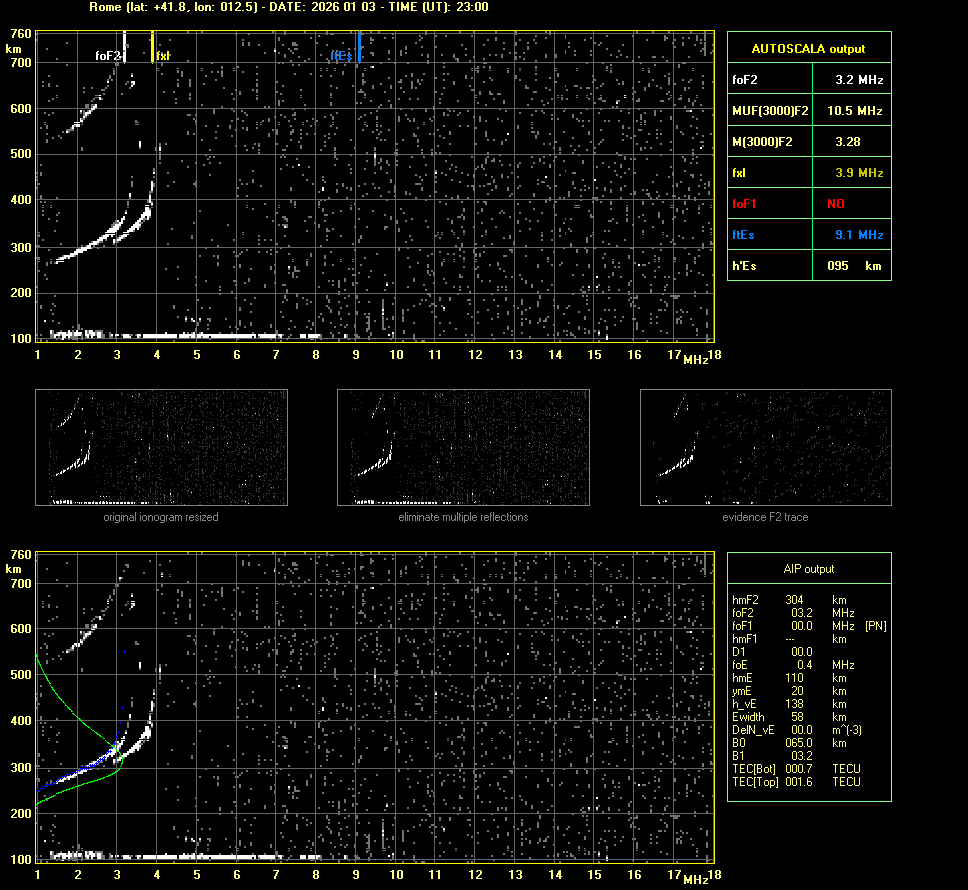Click the Rome date and time title
The image size is (968, 890).
pyautogui.click(x=290, y=7)
